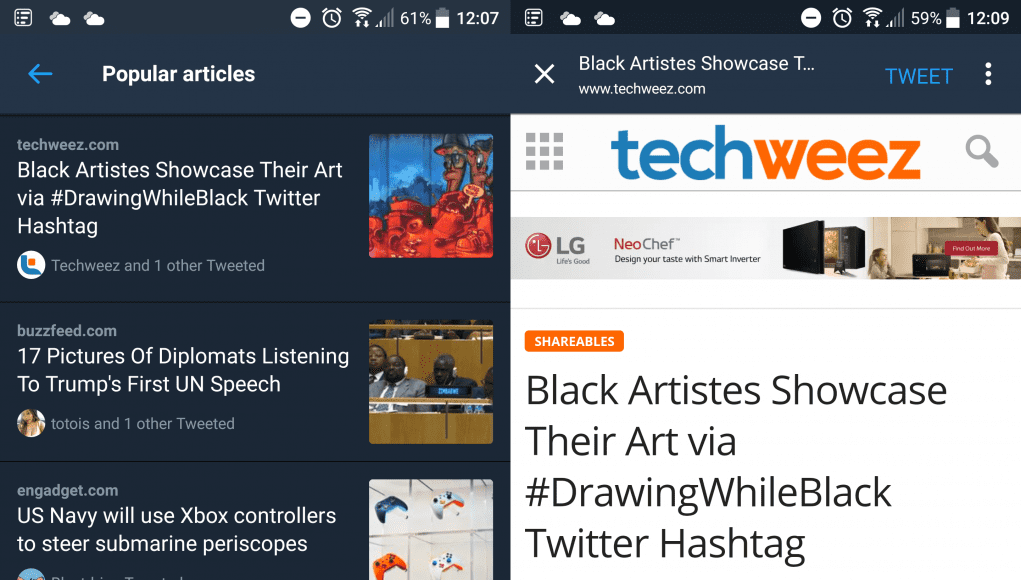This screenshot has width=1021, height=580.
Task: Tap the 'Black Artistes Showcase T...' page title
Action: click(697, 63)
